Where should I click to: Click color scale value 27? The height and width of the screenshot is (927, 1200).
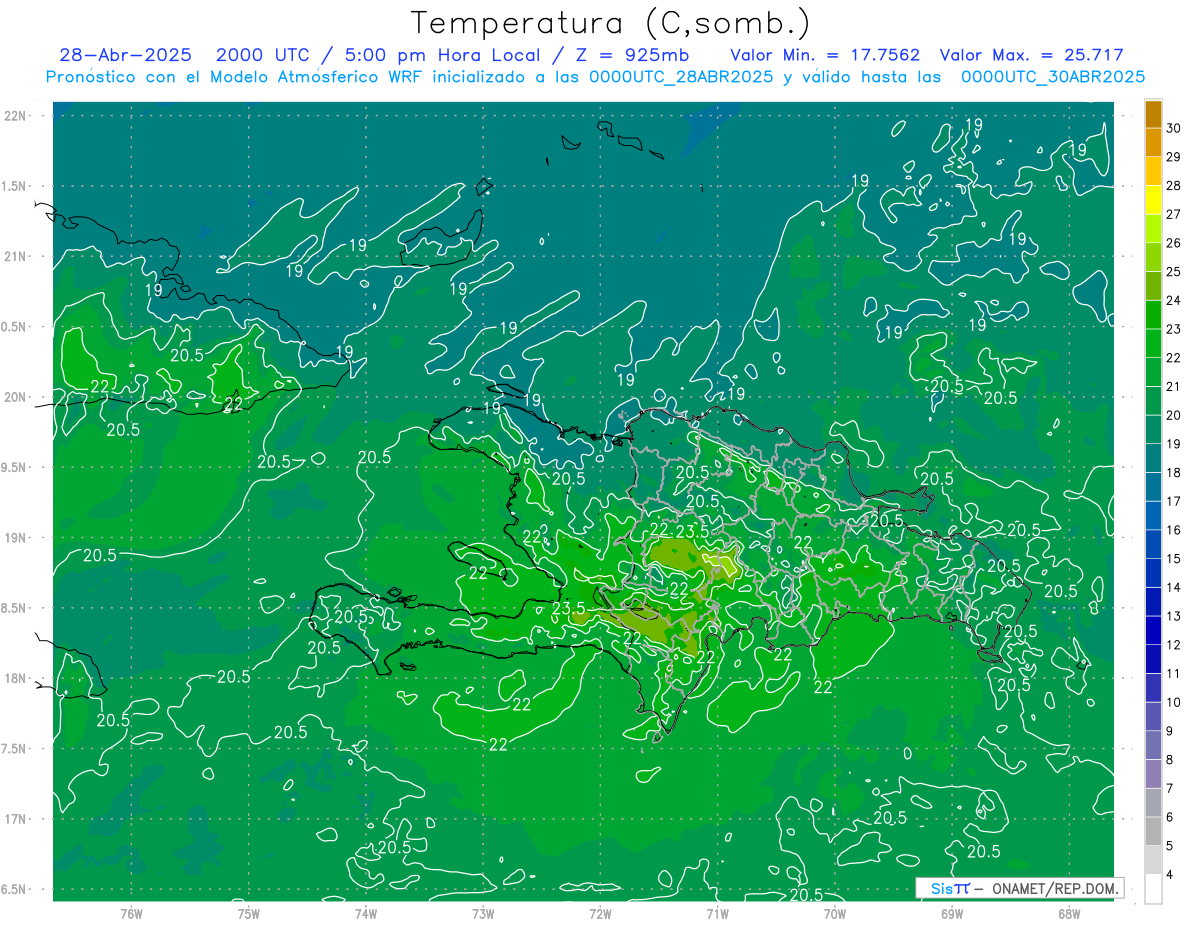coord(1174,213)
